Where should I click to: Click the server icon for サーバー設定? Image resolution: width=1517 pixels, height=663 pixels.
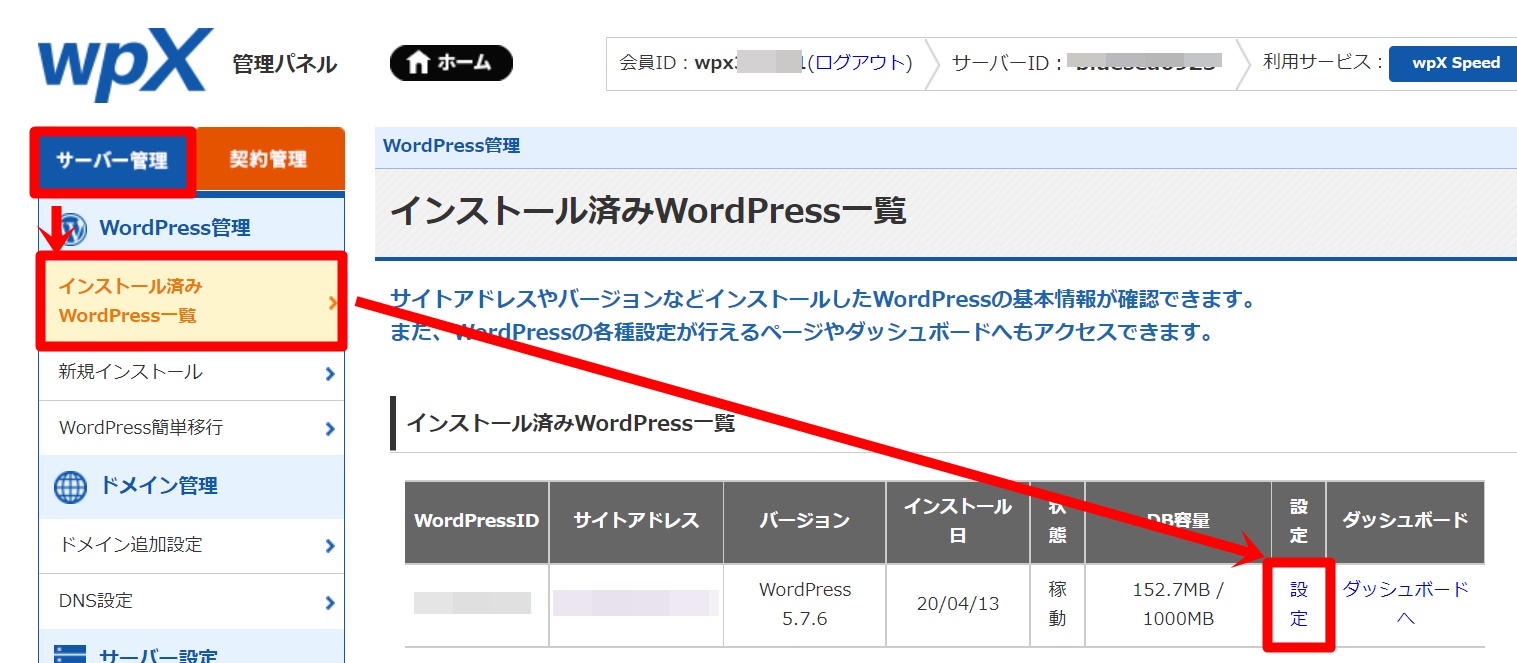pyautogui.click(x=70, y=654)
